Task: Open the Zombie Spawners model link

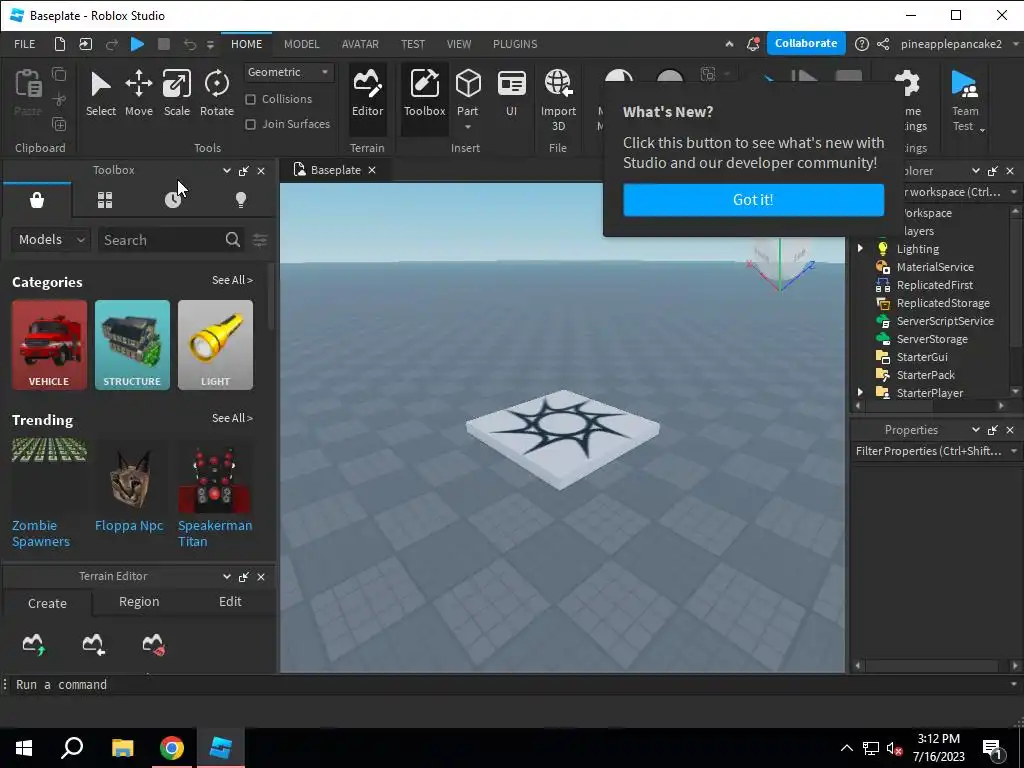Action: point(40,534)
